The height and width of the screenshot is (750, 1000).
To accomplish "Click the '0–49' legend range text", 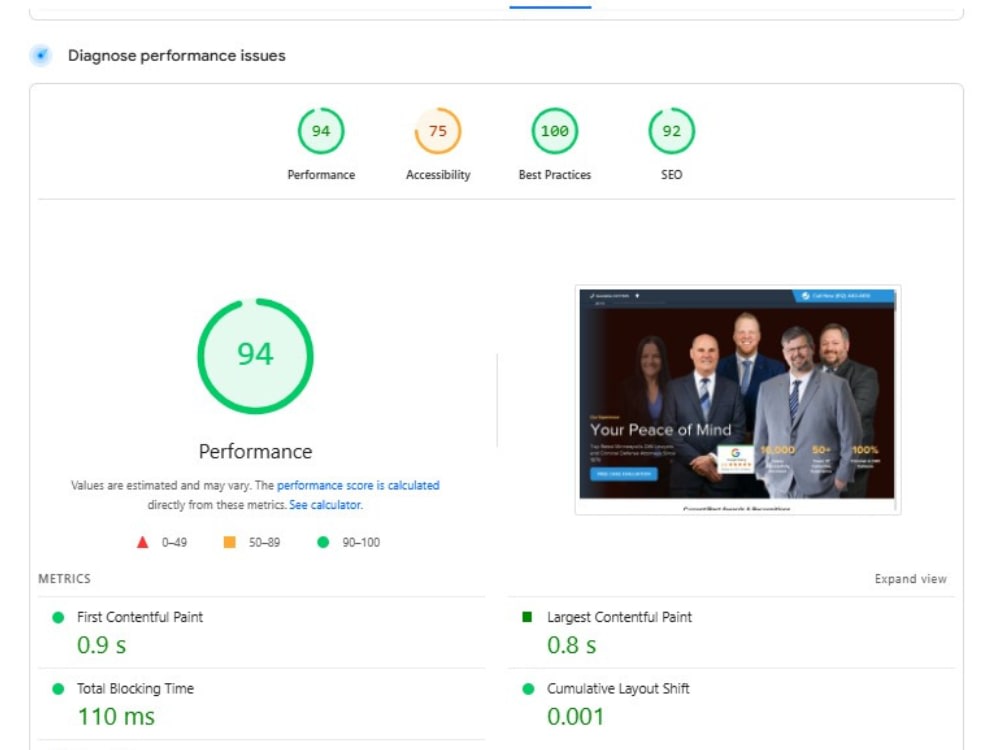I will click(174, 542).
